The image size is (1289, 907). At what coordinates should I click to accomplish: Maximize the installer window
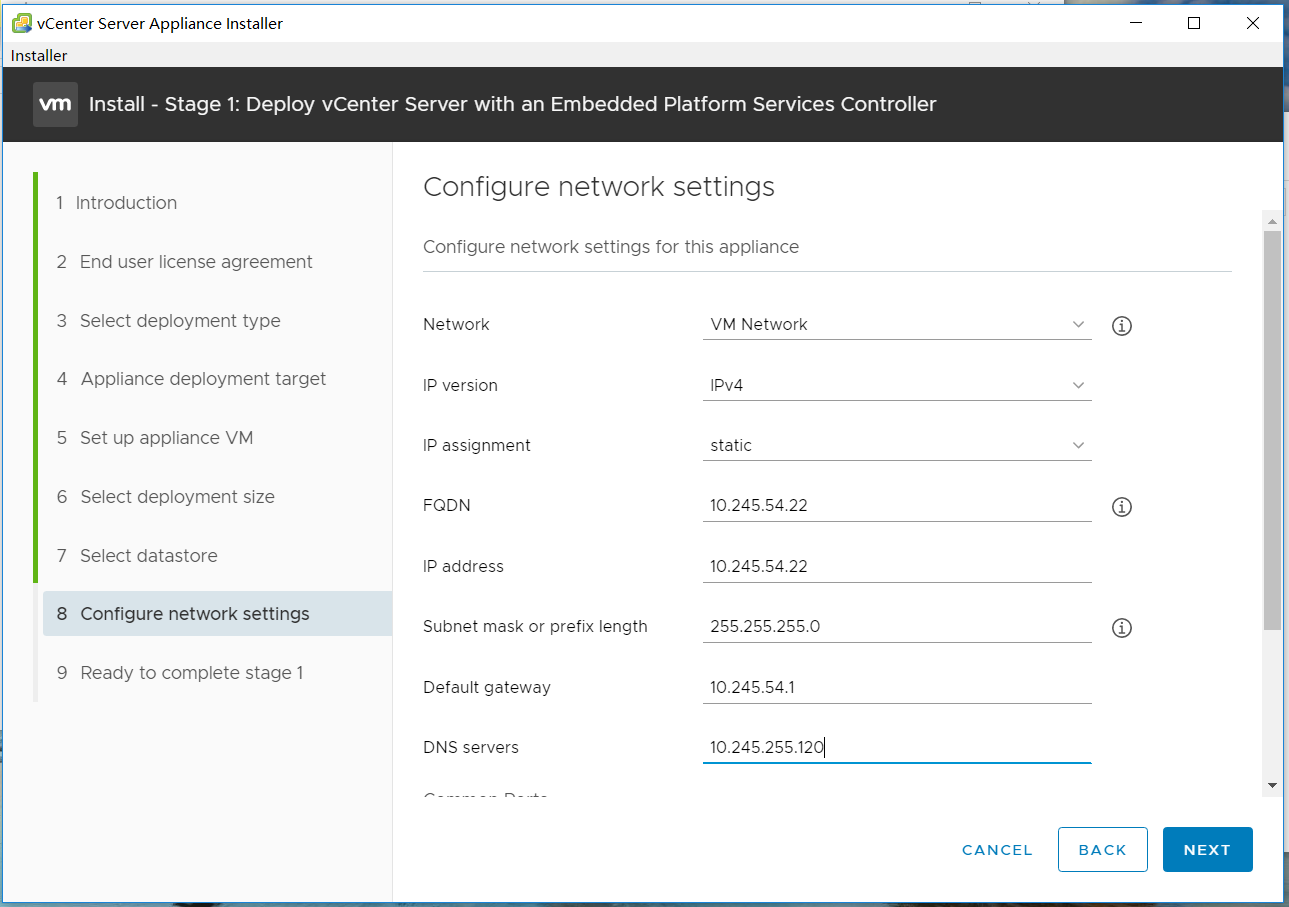pyautogui.click(x=1194, y=23)
